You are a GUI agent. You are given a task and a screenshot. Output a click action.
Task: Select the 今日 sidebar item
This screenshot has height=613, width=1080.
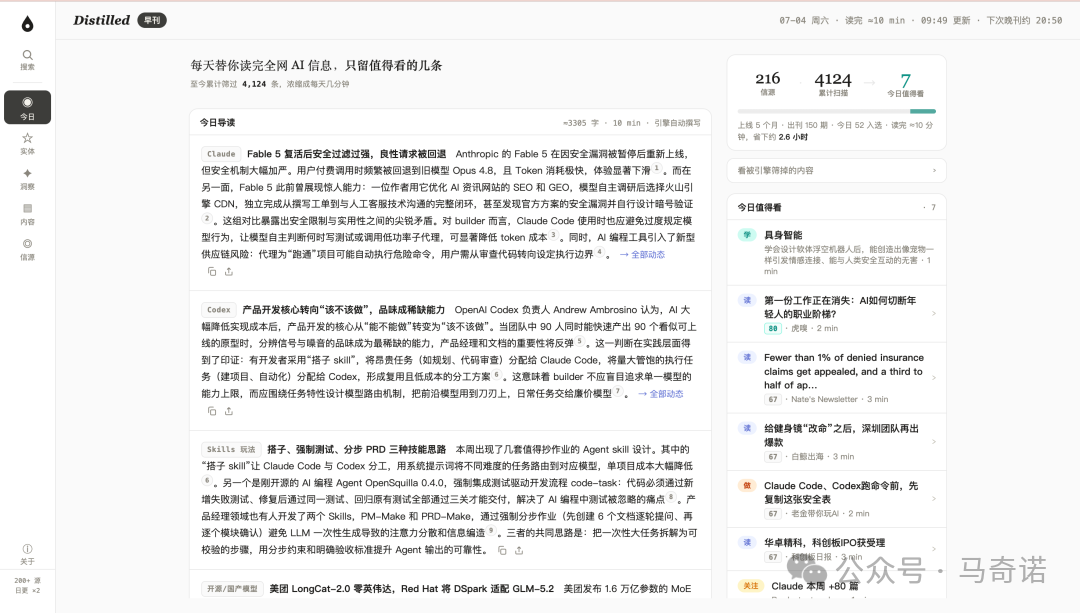tap(28, 107)
